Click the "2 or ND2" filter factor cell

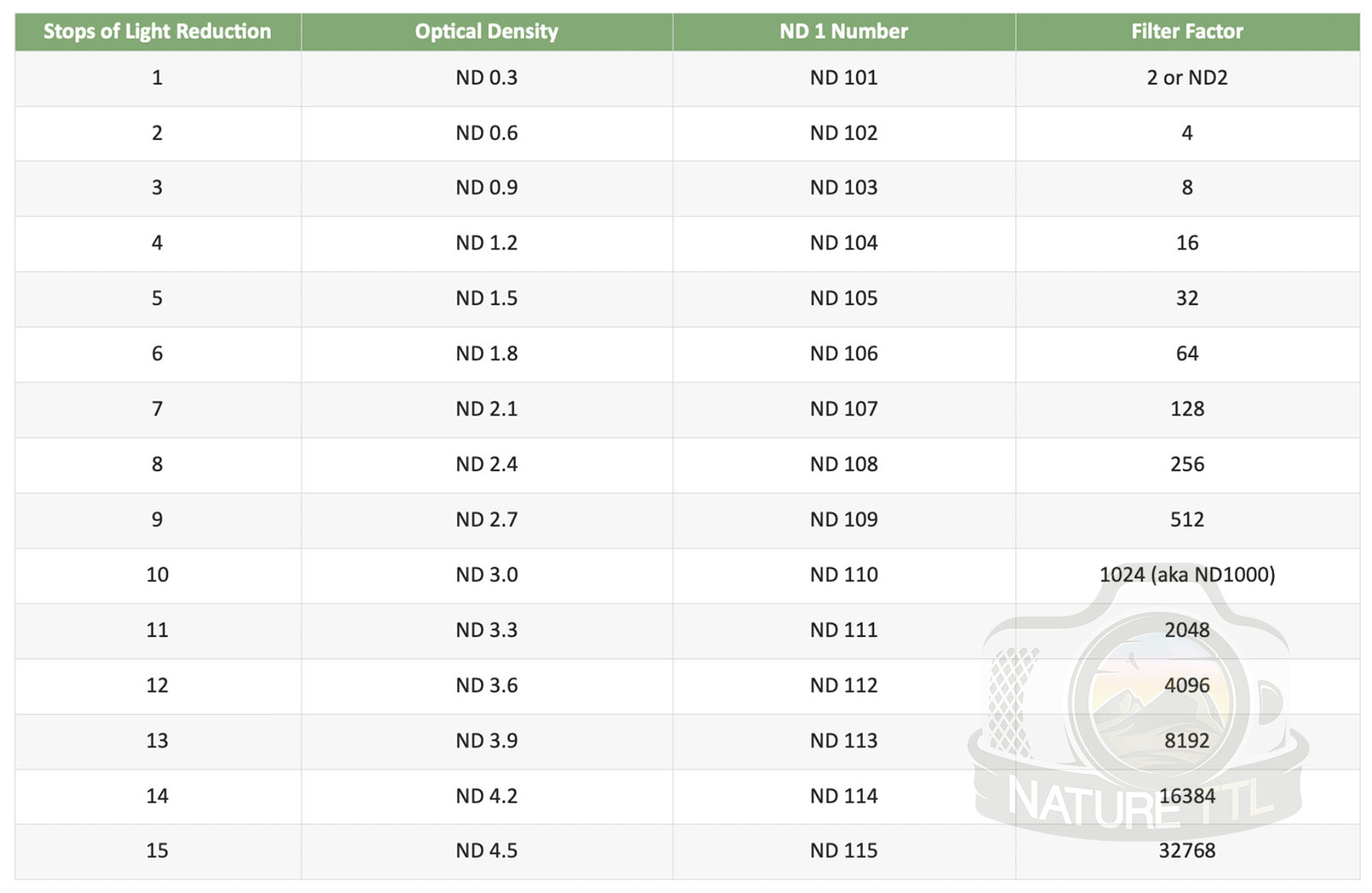coord(1187,78)
